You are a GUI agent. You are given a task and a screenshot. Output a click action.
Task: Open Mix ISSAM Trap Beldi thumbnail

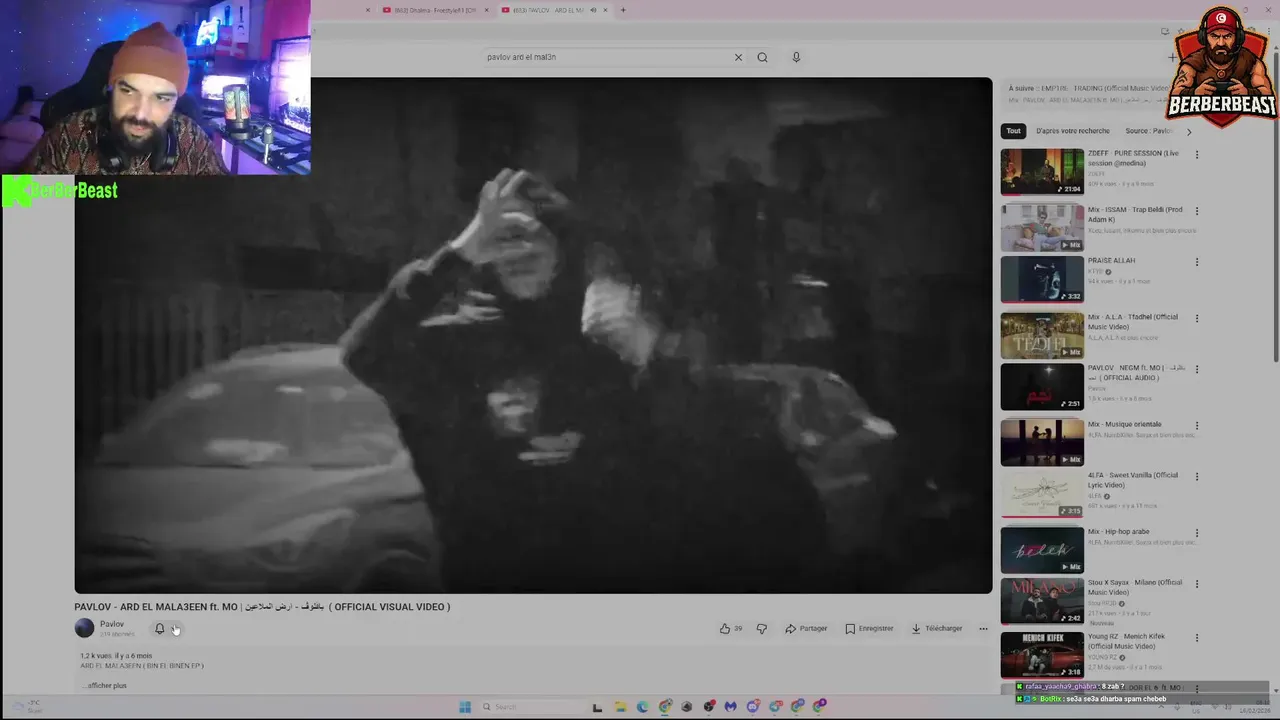[1042, 228]
